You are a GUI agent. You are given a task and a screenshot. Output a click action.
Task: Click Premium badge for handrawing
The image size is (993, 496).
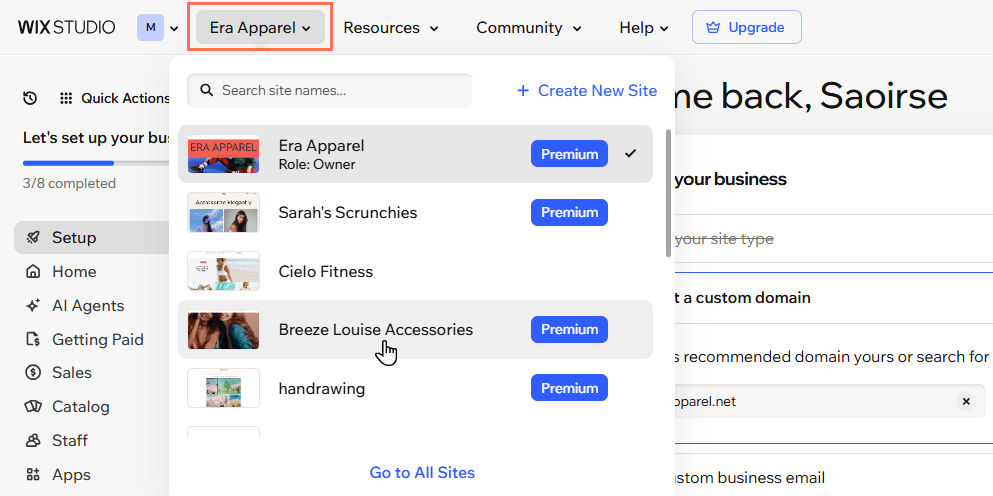[x=569, y=388]
